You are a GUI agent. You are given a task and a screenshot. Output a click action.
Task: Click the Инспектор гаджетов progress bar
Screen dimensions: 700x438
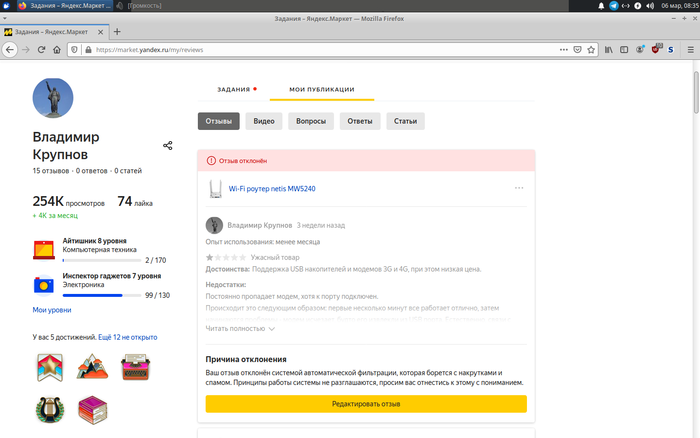tap(102, 295)
